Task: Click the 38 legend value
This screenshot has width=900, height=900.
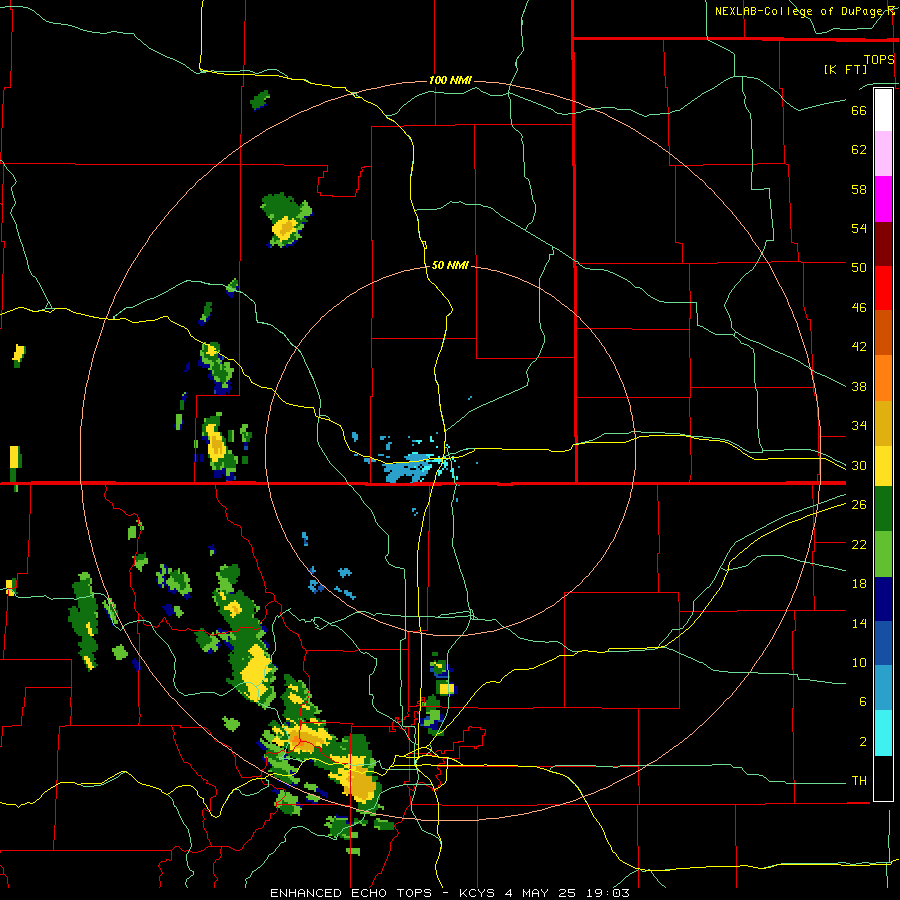Action: click(859, 387)
